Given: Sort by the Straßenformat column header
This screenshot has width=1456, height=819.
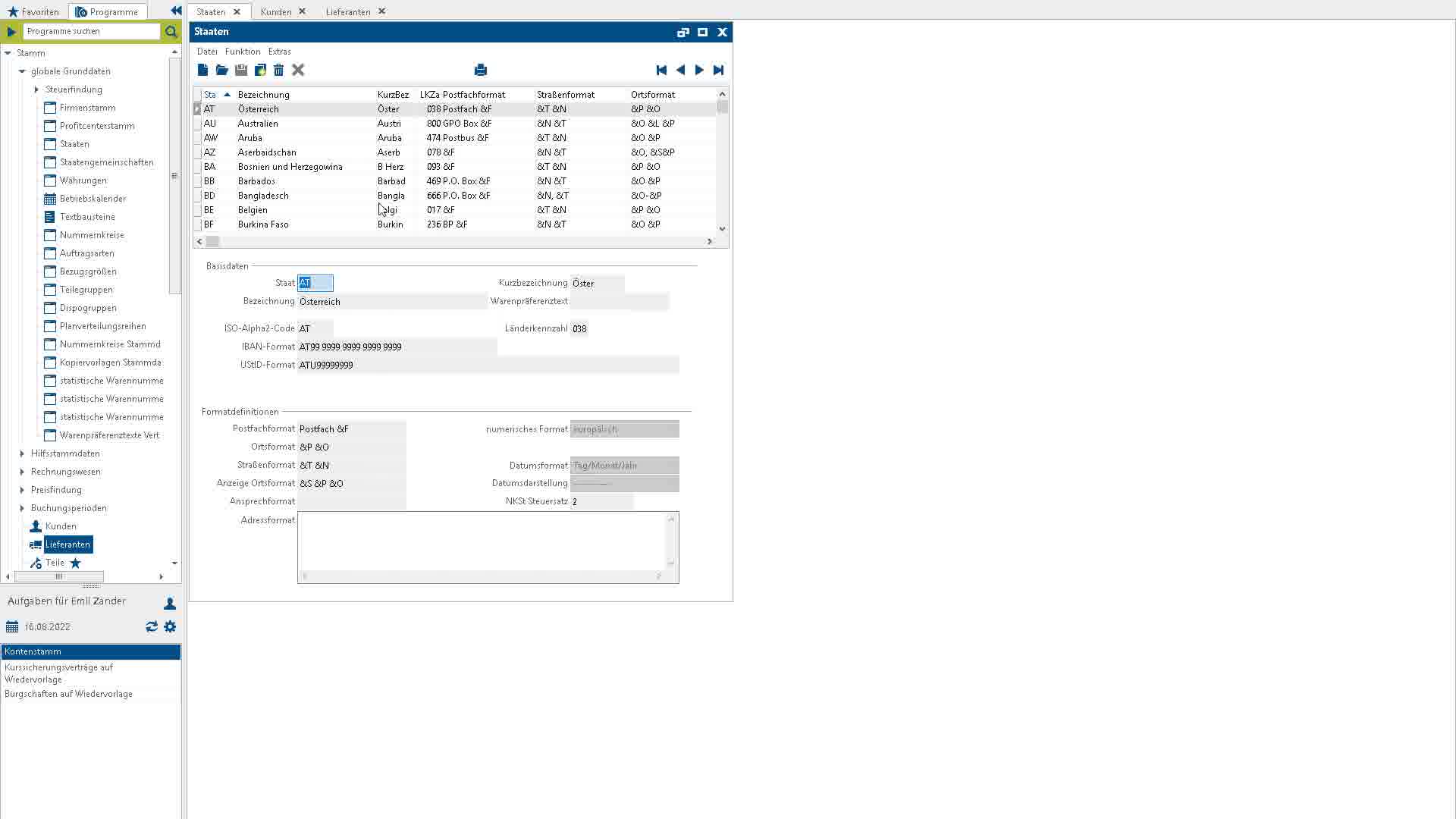Looking at the screenshot, I should pos(566,95).
